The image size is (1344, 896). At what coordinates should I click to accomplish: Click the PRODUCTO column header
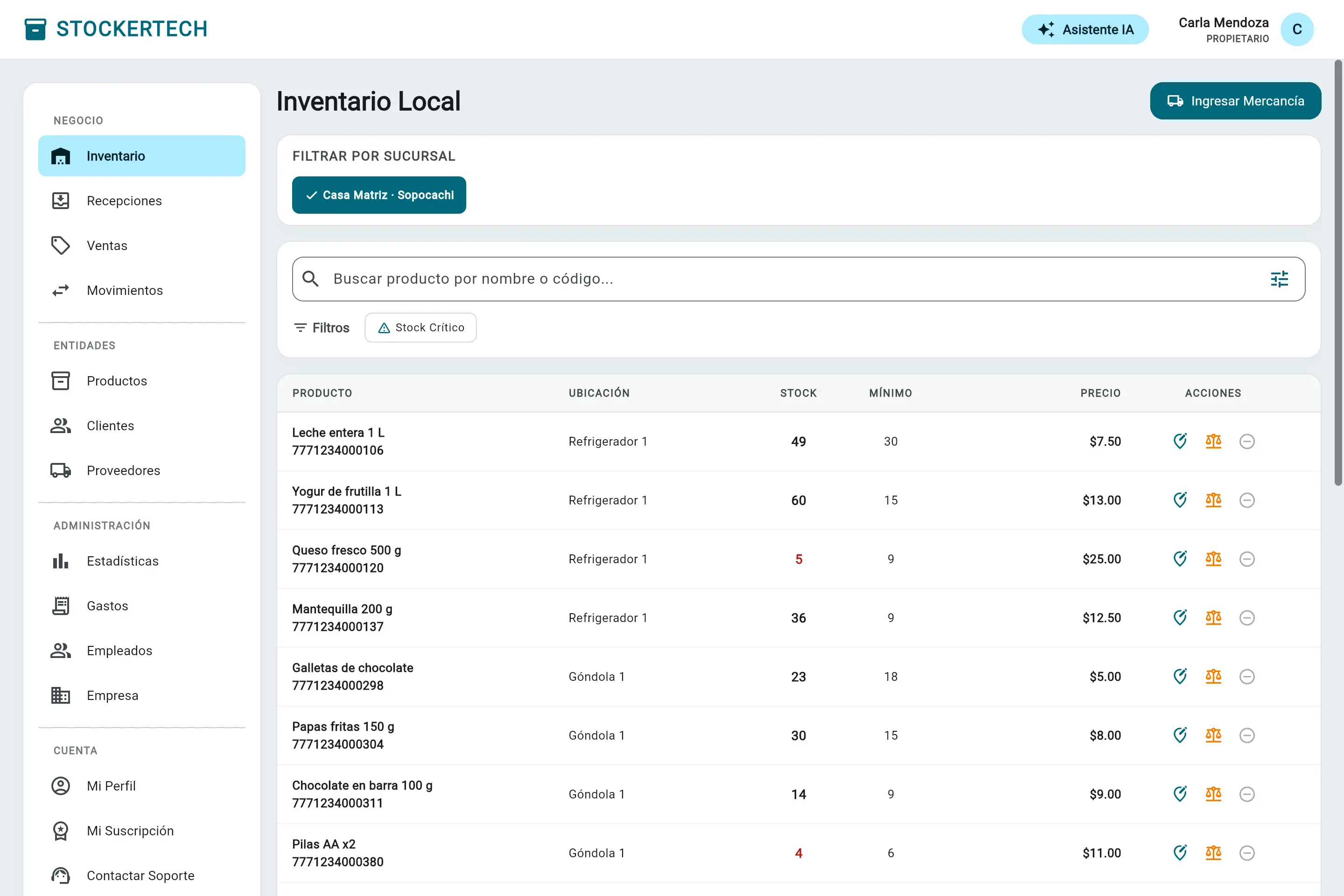pos(322,393)
